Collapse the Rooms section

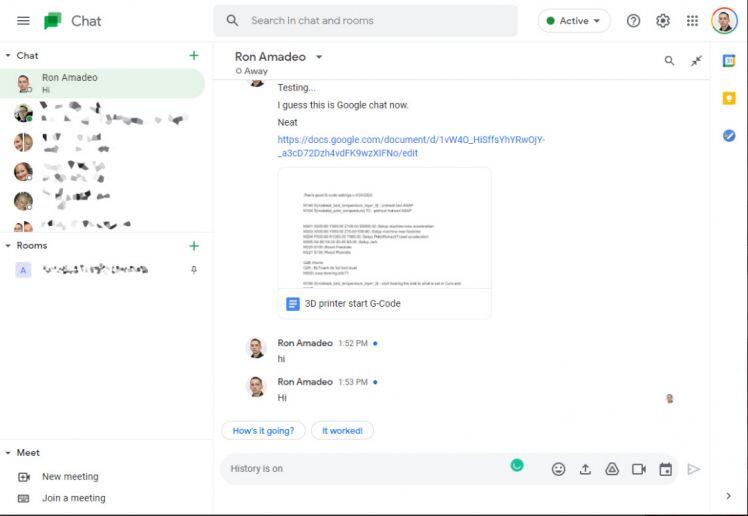[8, 246]
